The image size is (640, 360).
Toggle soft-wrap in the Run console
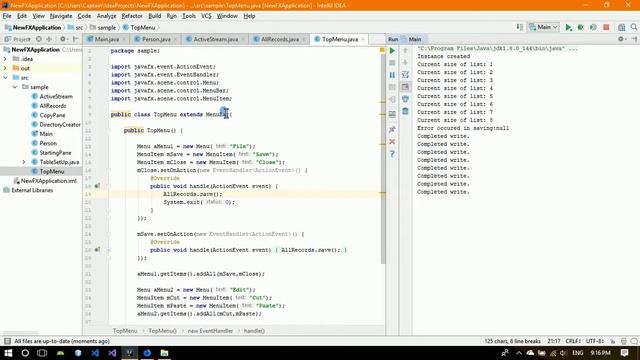coord(405,75)
